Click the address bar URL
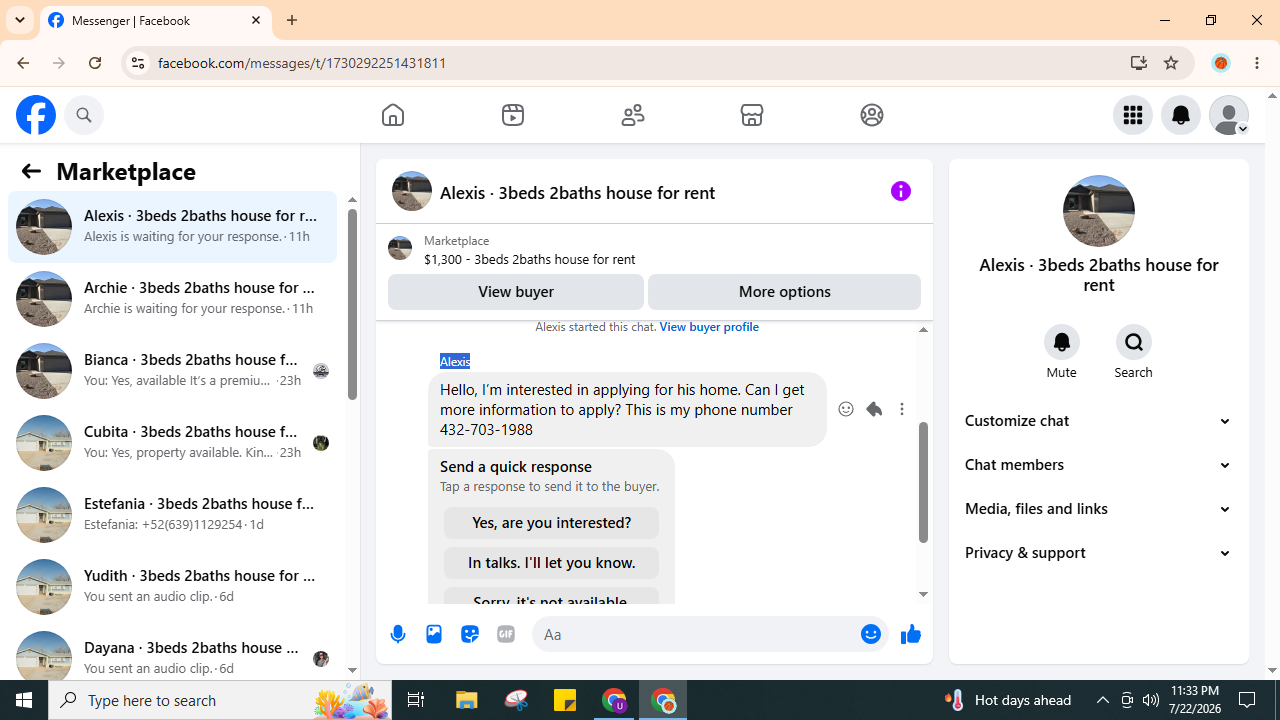The height and width of the screenshot is (720, 1280). click(x=302, y=63)
